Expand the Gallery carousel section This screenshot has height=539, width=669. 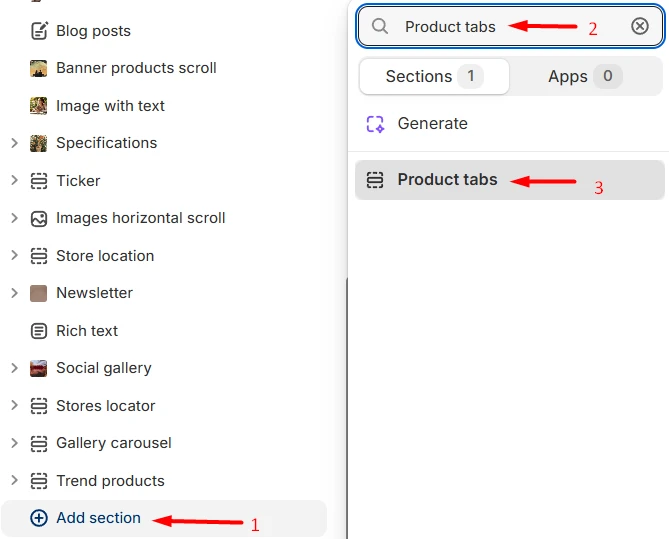click(14, 443)
